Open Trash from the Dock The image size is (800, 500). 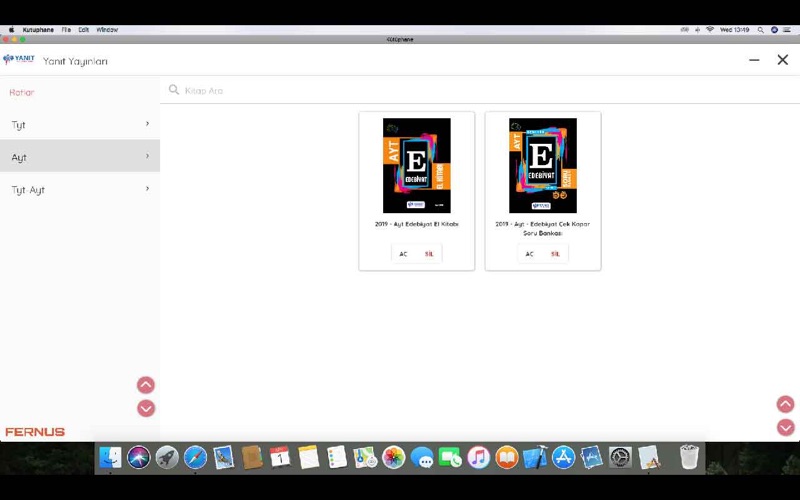tap(689, 457)
